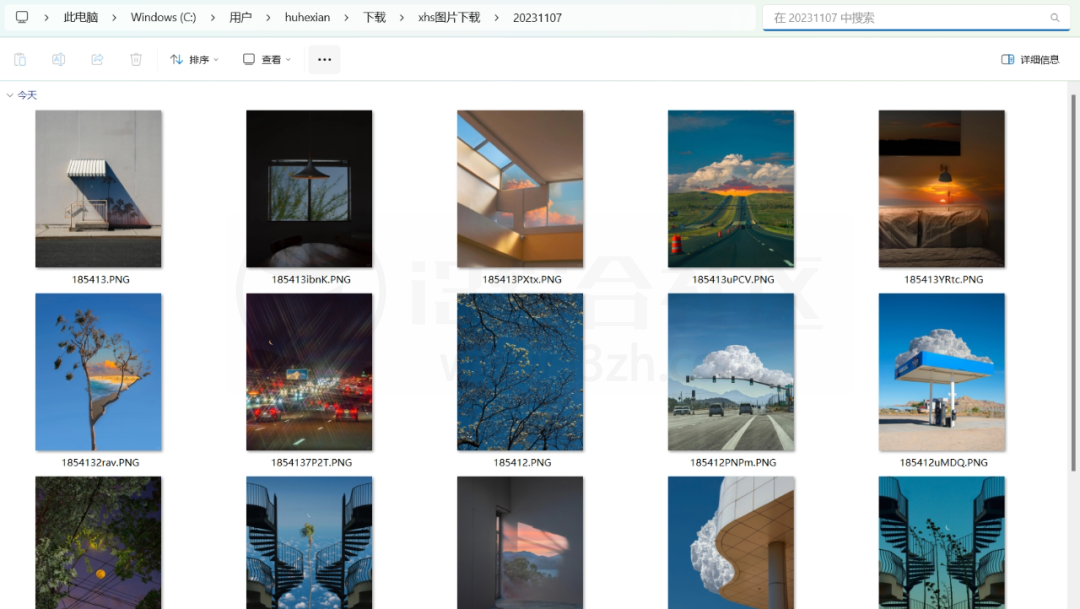Open the three-dots more options menu
Image resolution: width=1080 pixels, height=609 pixels.
pyautogui.click(x=324, y=59)
